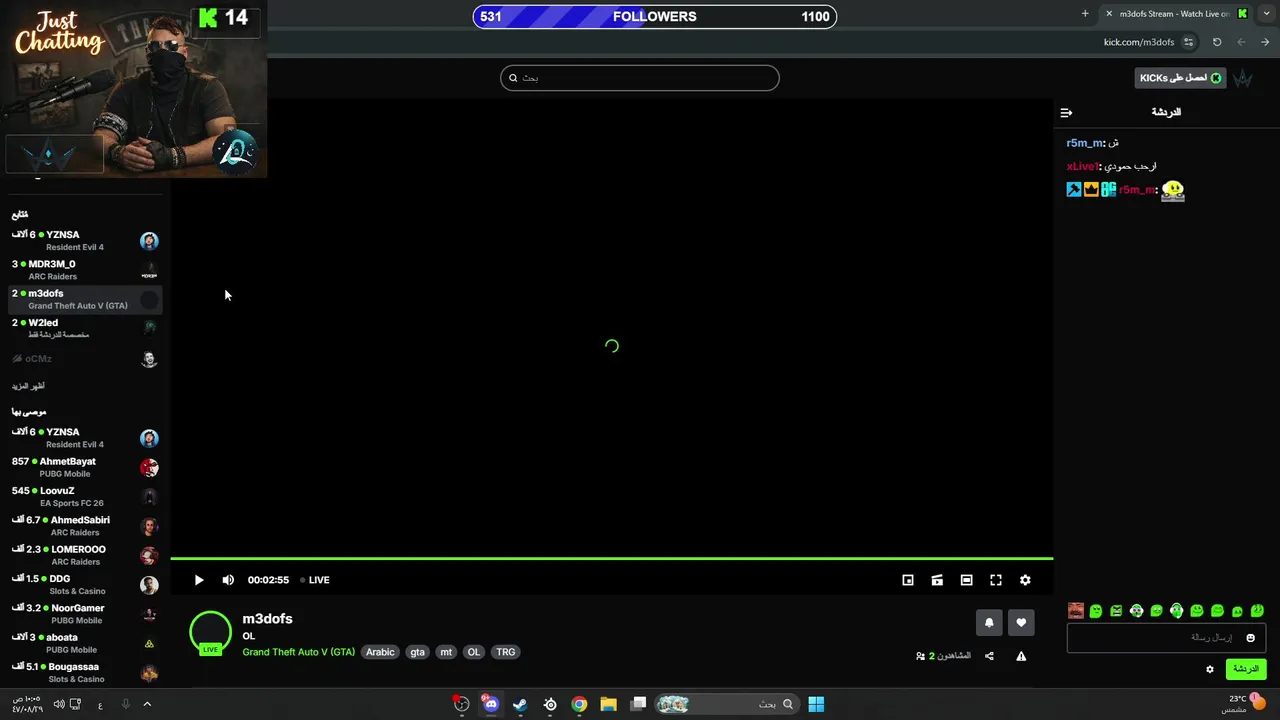Open Grand Theft Auto V category link
1280x720 pixels.
coord(298,652)
